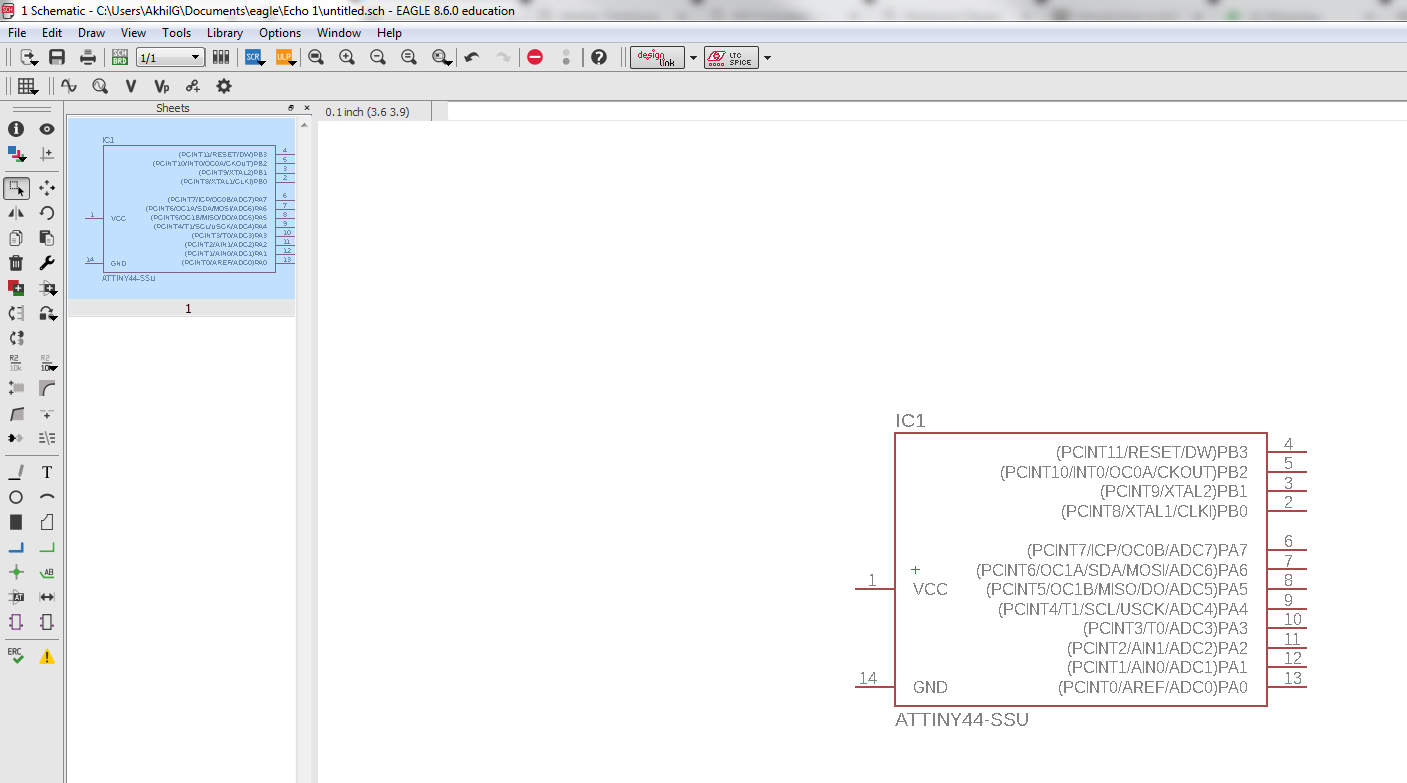Select the Mirror tool
The width and height of the screenshot is (1407, 783).
[x=16, y=212]
